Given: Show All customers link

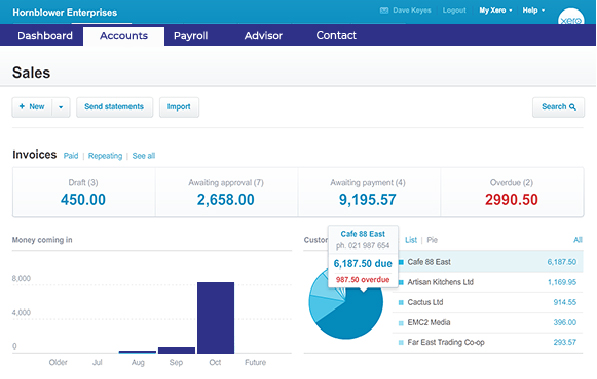Looking at the screenshot, I should 578,240.
